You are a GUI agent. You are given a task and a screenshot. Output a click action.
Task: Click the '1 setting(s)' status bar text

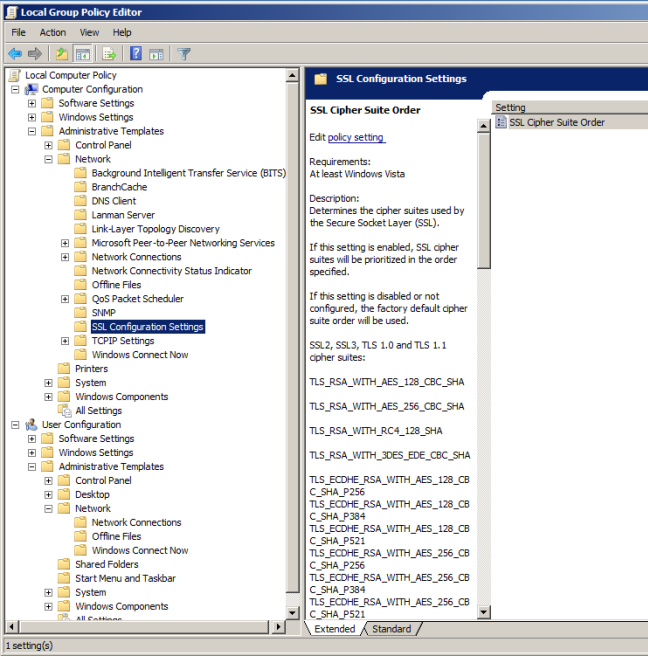(x=29, y=646)
